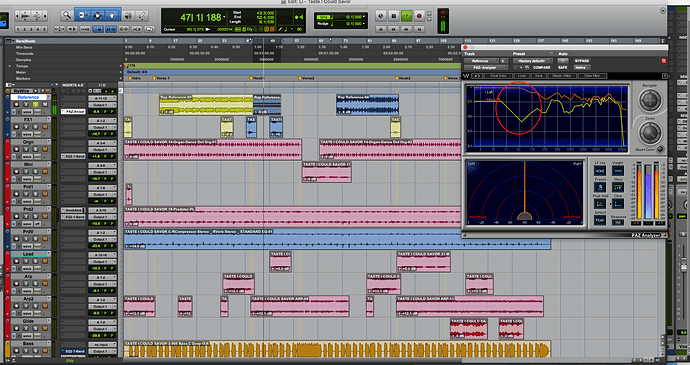Click the green transport Play button
690x365 pixels.
[406, 16]
